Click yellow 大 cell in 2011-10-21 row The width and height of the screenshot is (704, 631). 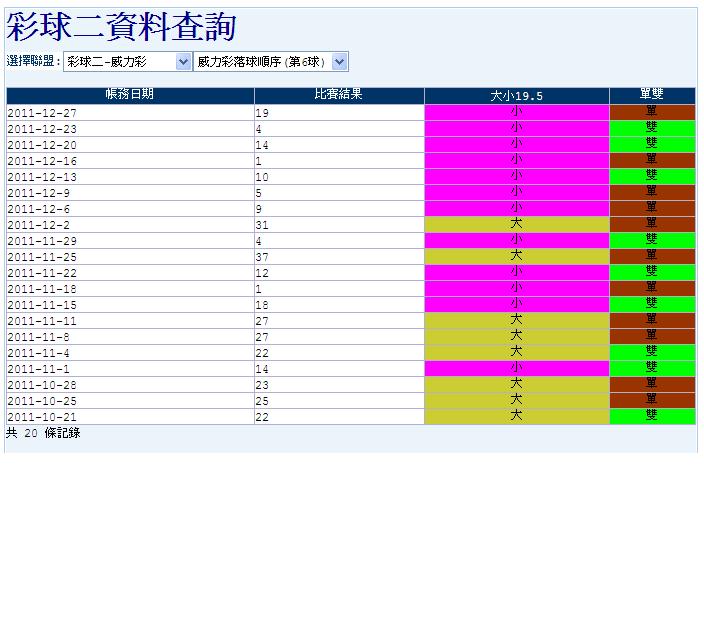tap(517, 417)
